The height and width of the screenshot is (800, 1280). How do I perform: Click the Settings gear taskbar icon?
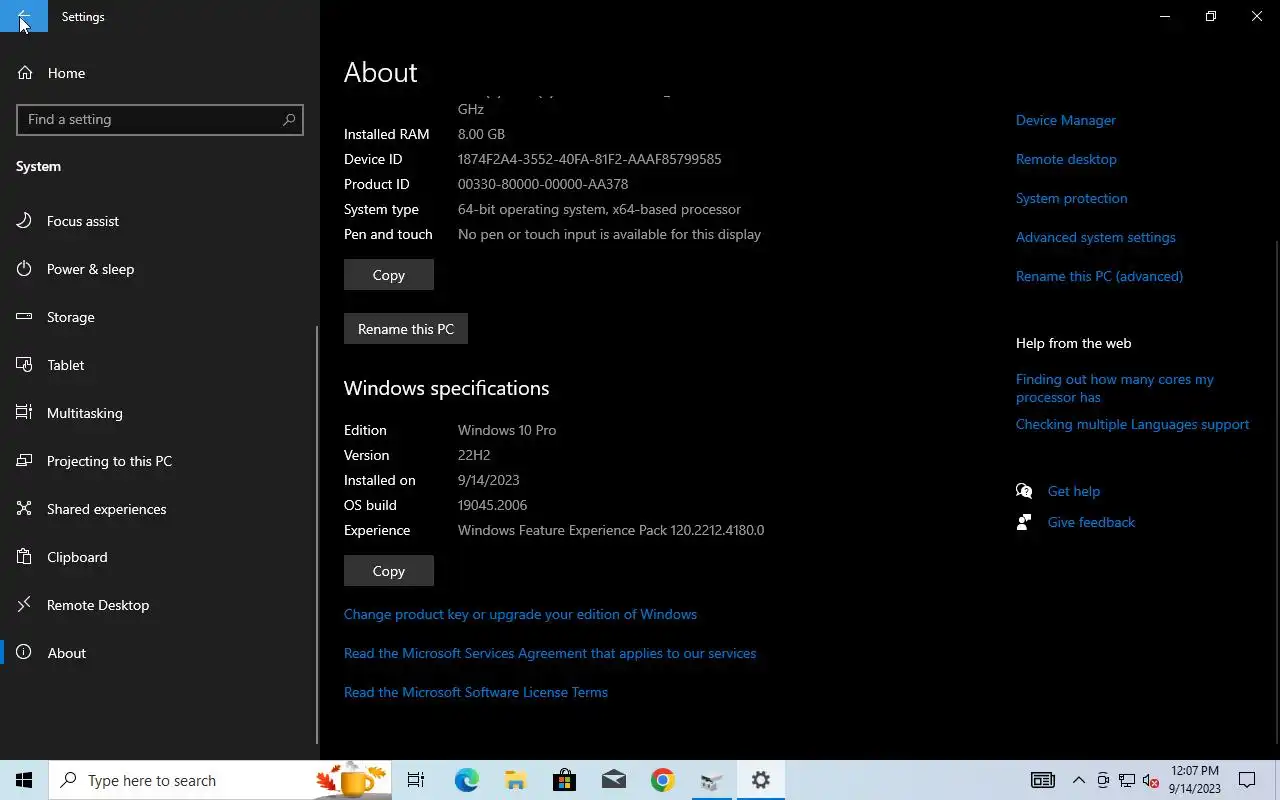pyautogui.click(x=760, y=780)
